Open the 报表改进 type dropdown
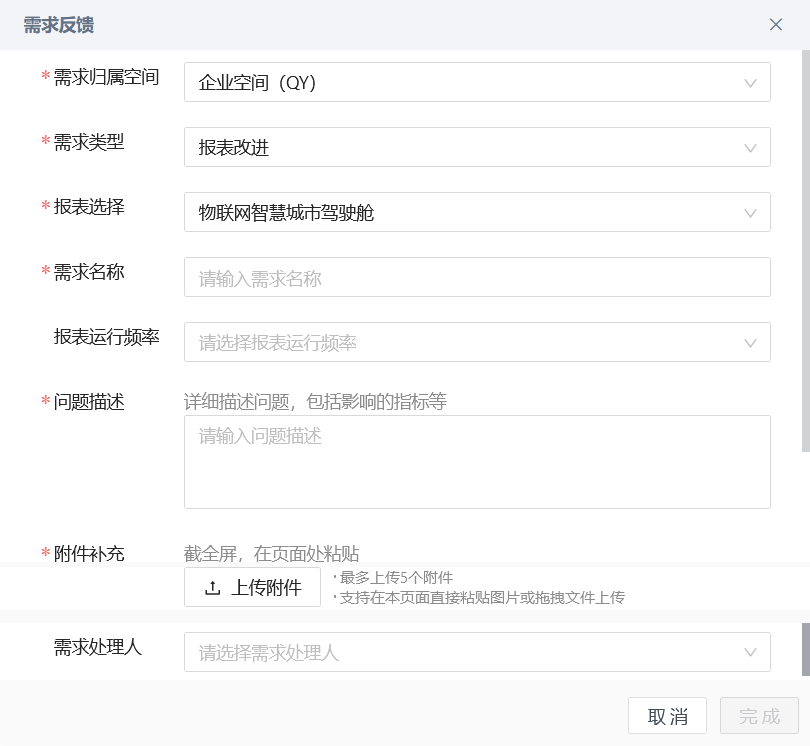This screenshot has width=810, height=746. 460,148
